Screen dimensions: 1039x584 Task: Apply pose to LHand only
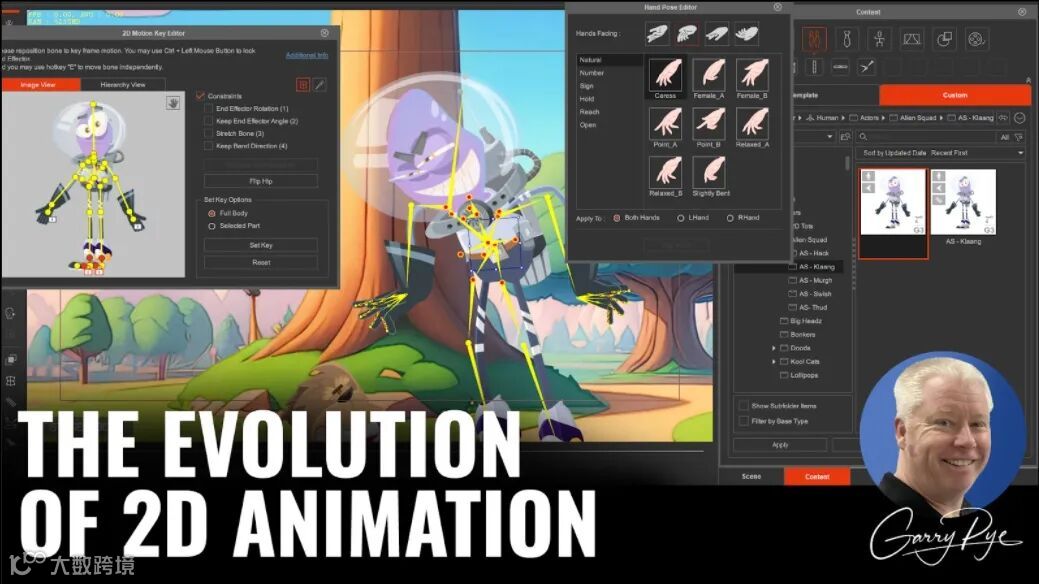681,217
